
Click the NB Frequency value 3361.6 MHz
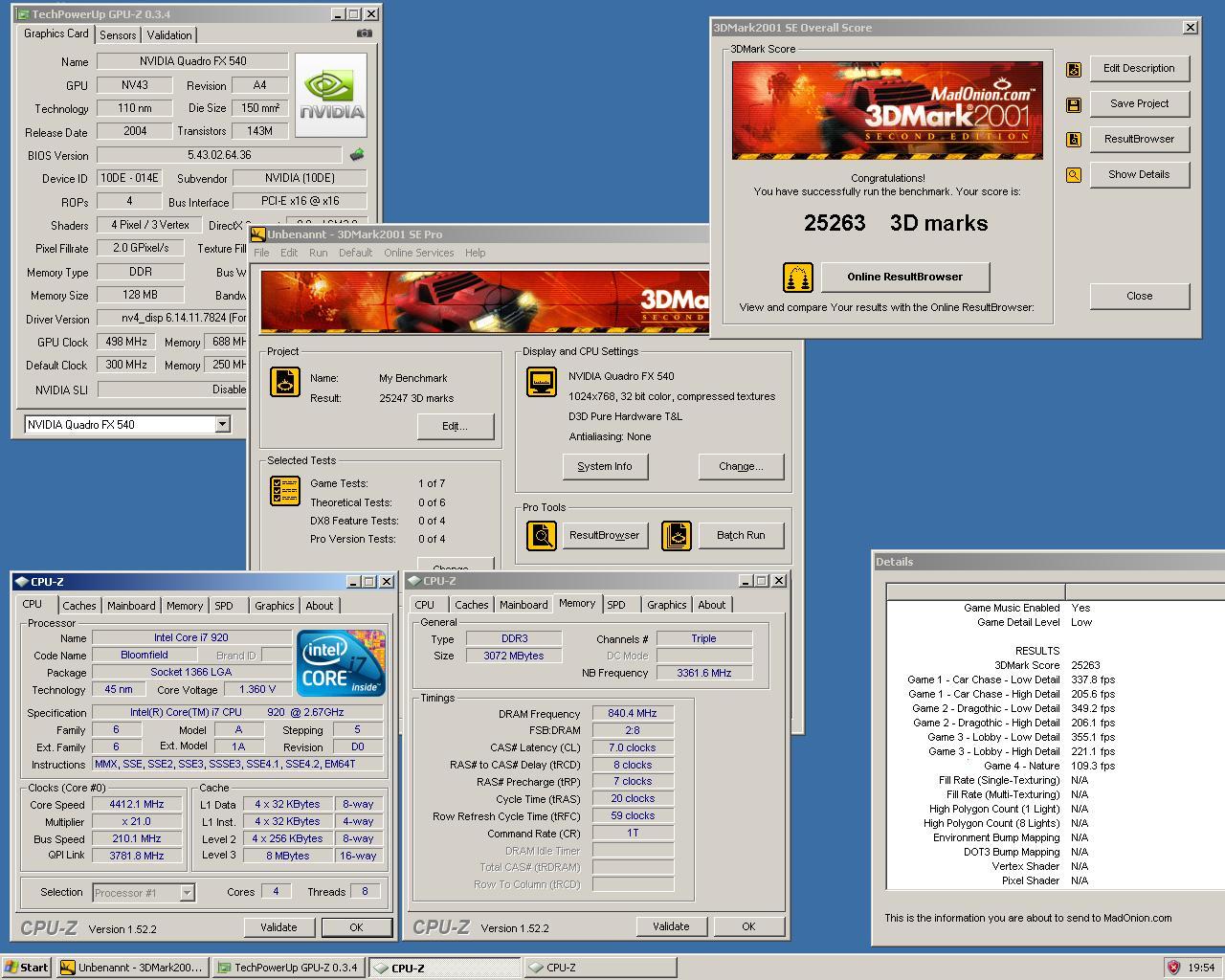[703, 673]
